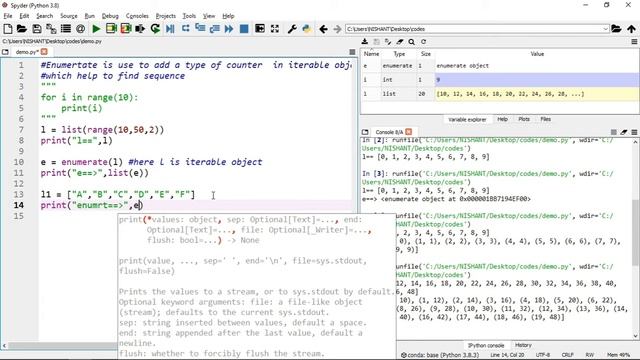Open the Edit menu

[24, 16]
